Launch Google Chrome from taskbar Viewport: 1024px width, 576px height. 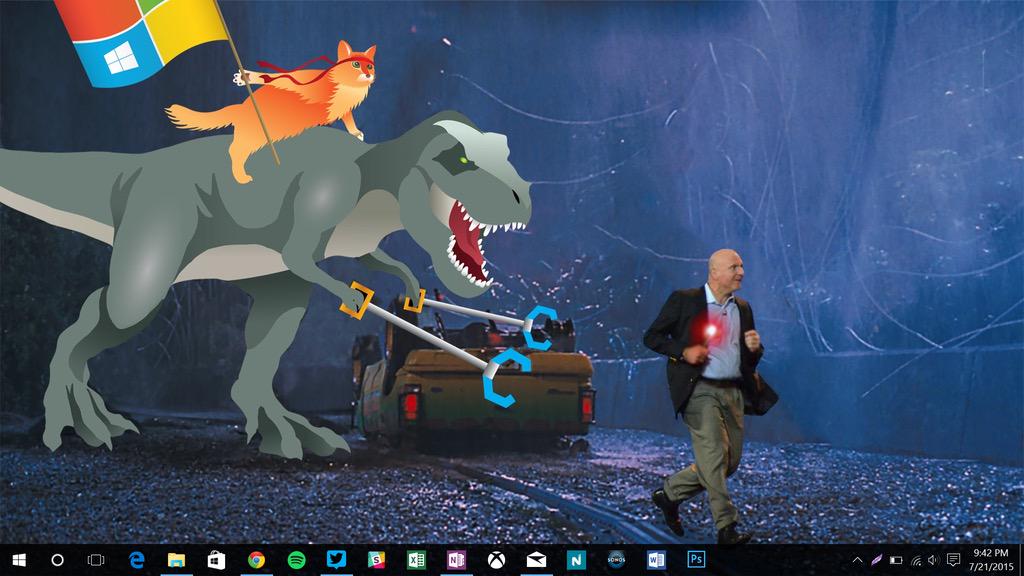(x=256, y=560)
